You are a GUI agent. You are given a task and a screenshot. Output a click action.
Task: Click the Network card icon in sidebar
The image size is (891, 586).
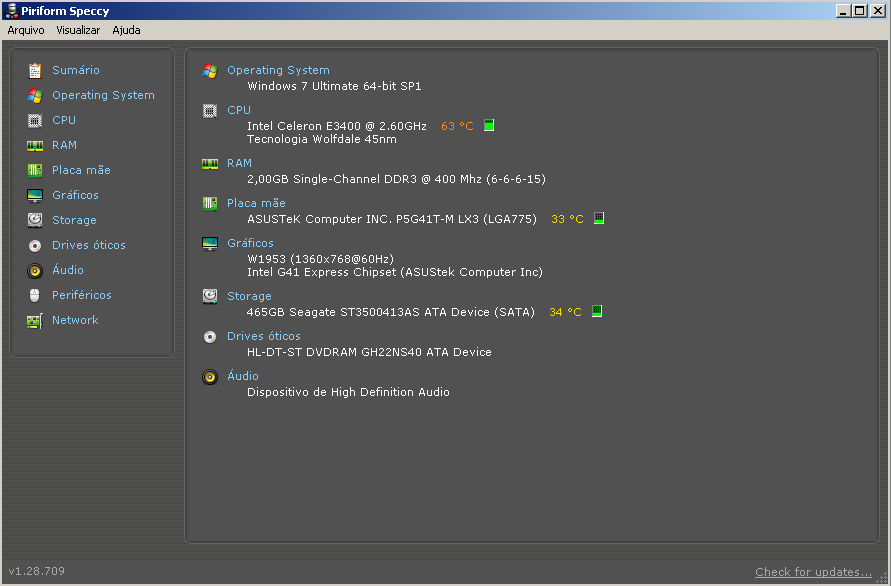point(35,320)
